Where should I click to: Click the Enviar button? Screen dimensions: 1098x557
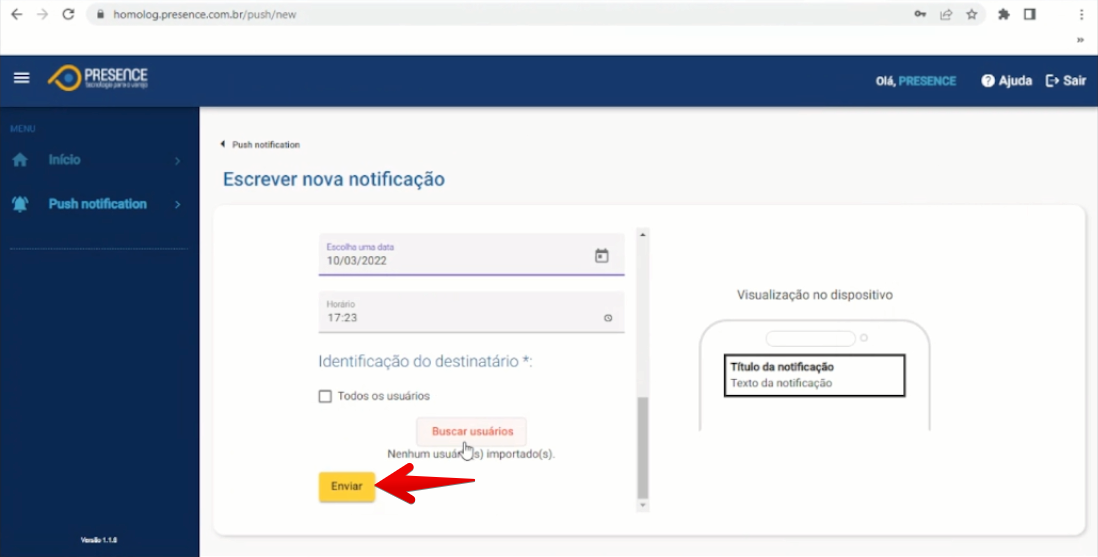point(347,486)
